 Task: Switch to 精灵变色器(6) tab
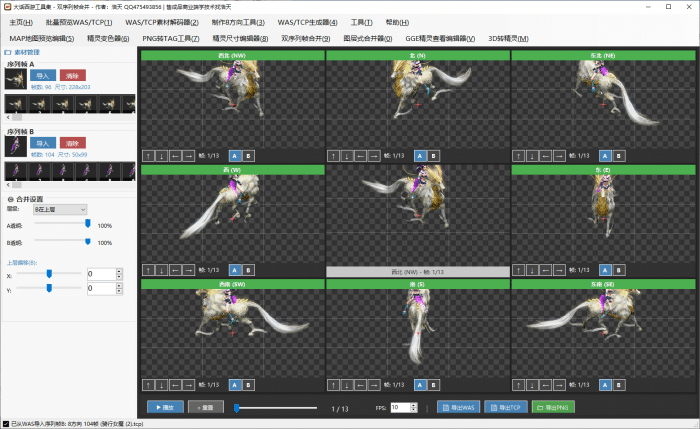[x=108, y=38]
